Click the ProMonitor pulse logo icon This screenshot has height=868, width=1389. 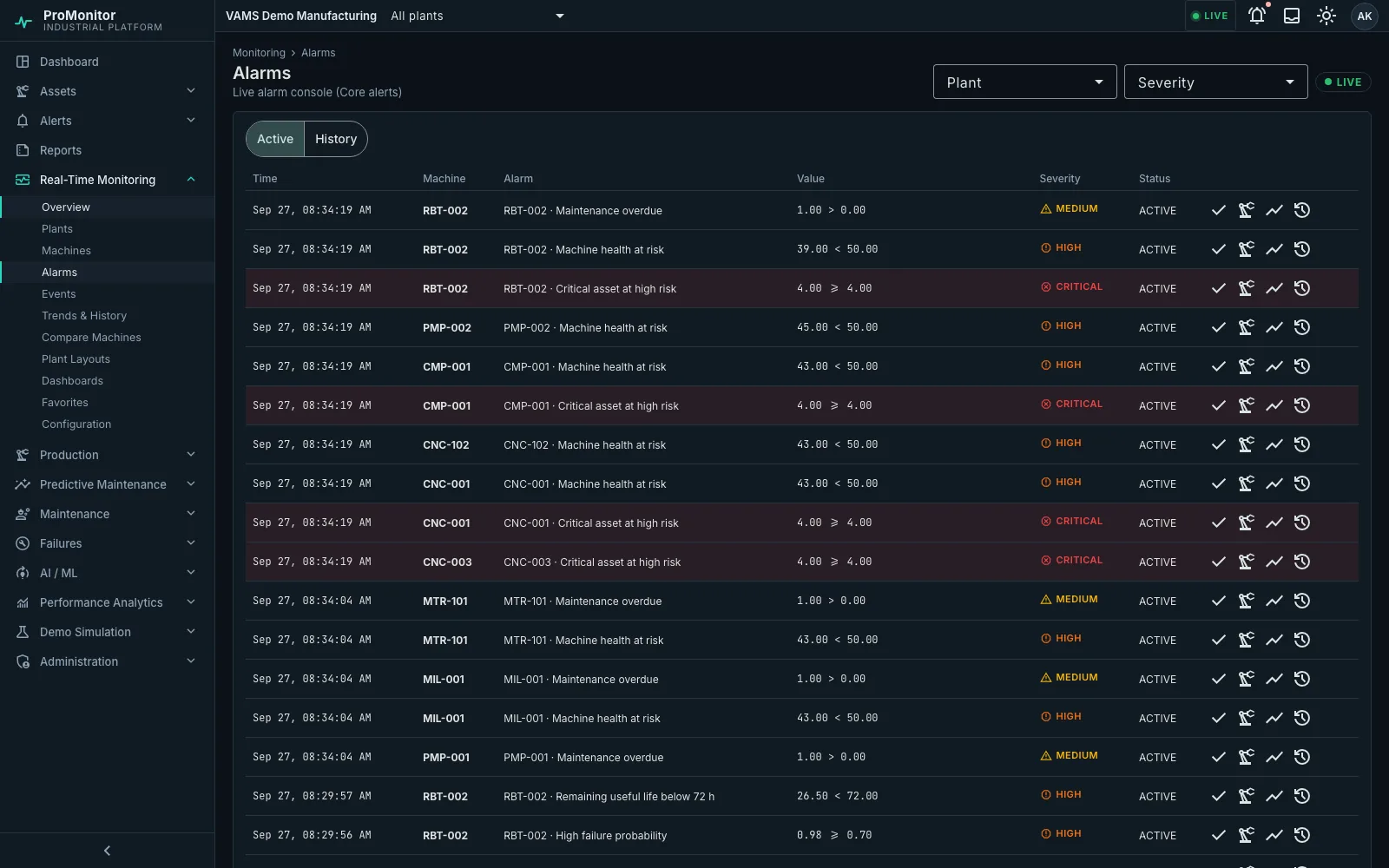(x=23, y=21)
